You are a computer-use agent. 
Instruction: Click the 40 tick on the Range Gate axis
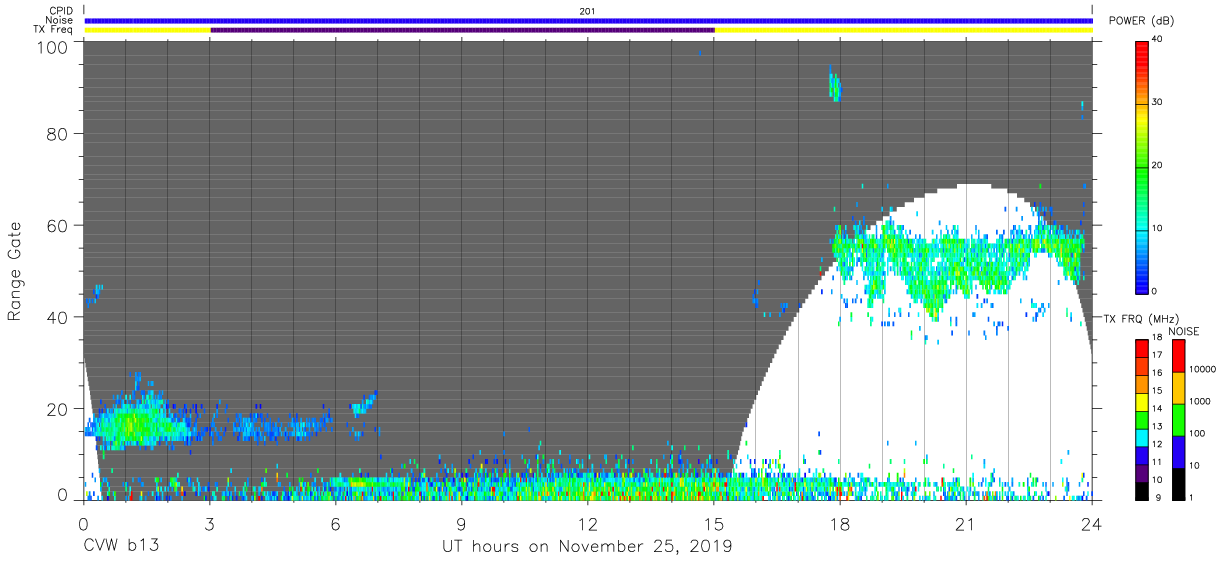click(x=59, y=317)
